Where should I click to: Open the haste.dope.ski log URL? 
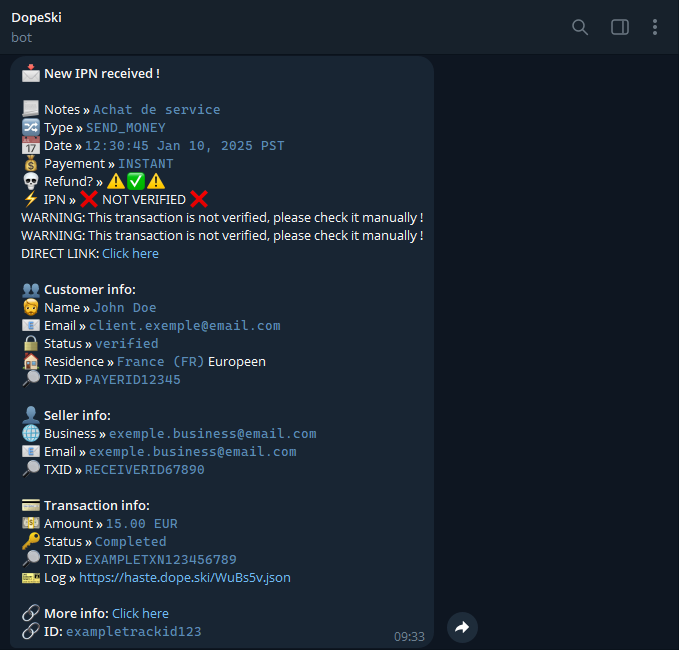pyautogui.click(x=185, y=578)
